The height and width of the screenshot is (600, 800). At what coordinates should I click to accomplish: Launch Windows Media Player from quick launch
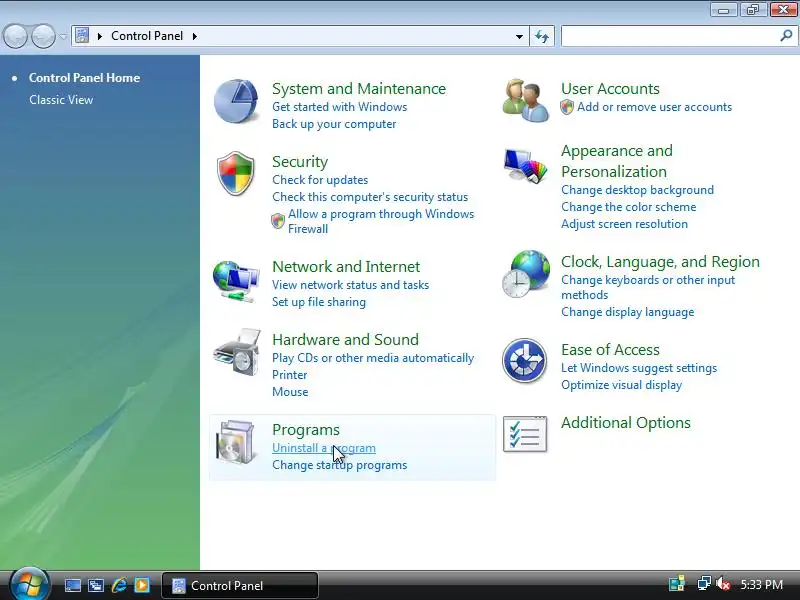tap(142, 585)
